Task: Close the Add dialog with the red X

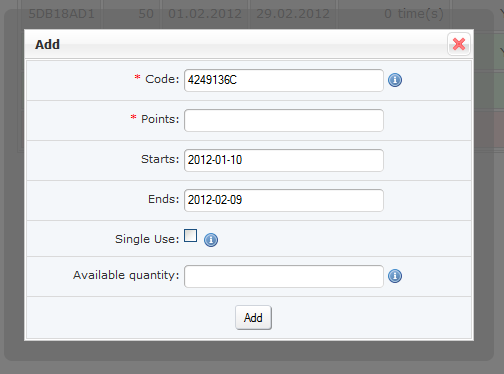Action: tap(459, 44)
